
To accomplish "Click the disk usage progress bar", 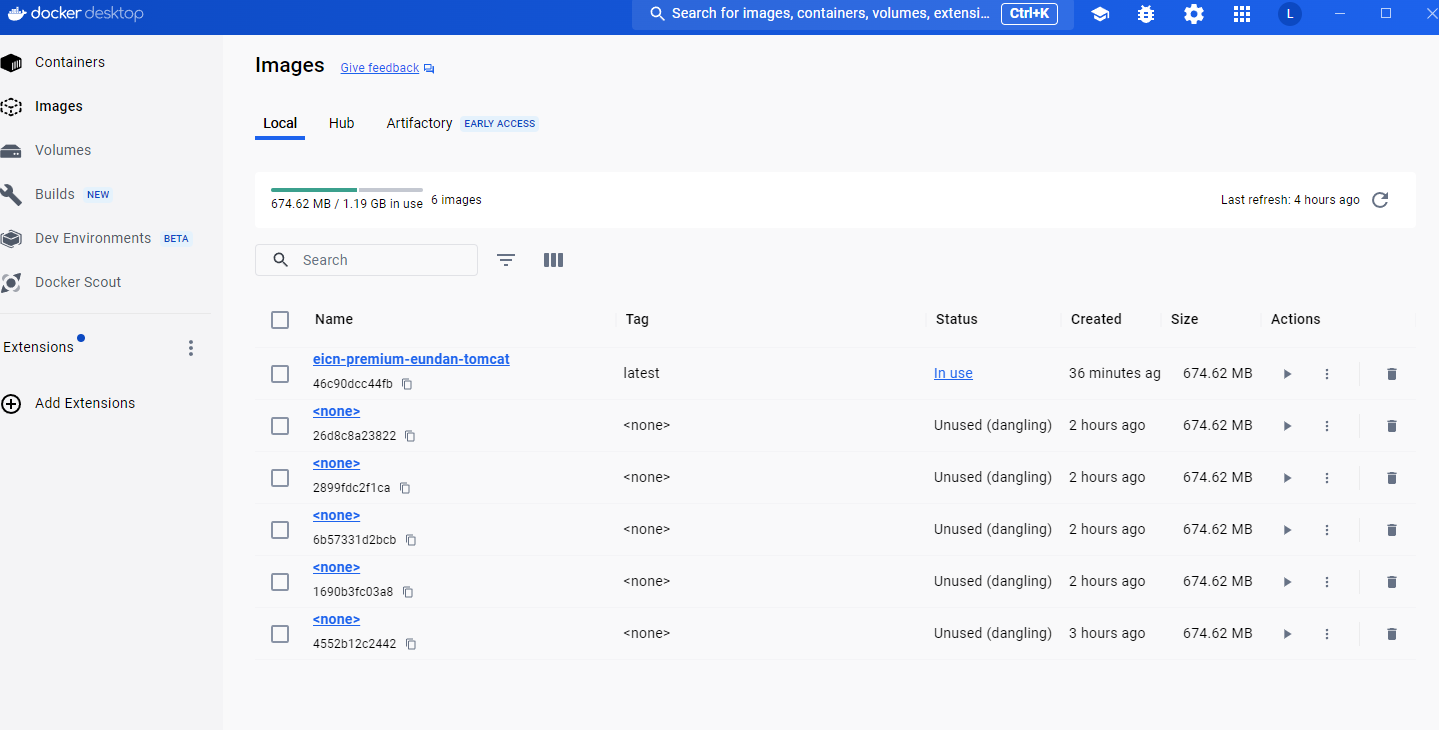I will pos(347,189).
